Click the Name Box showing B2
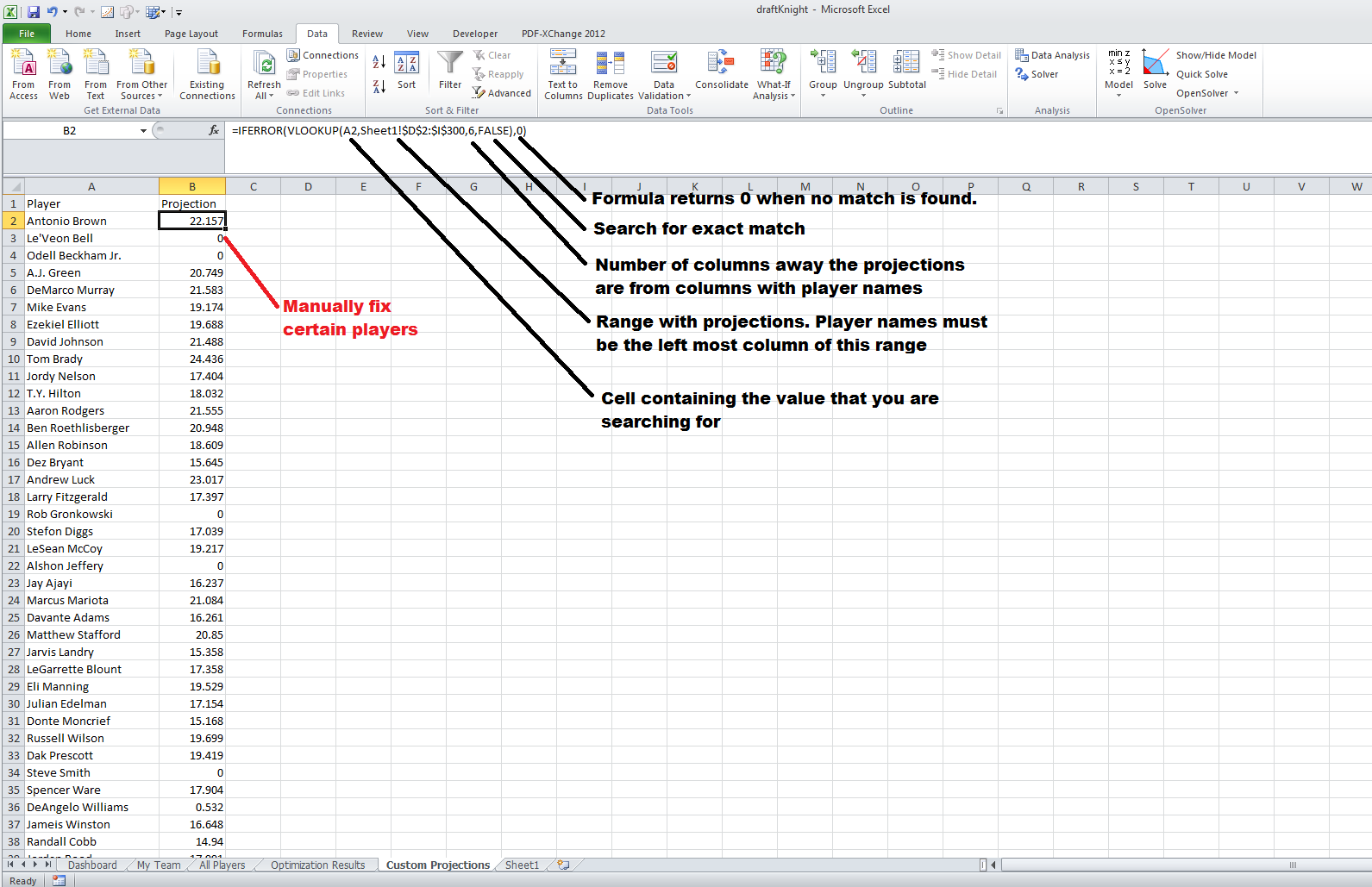The image size is (1372, 887). coord(70,131)
